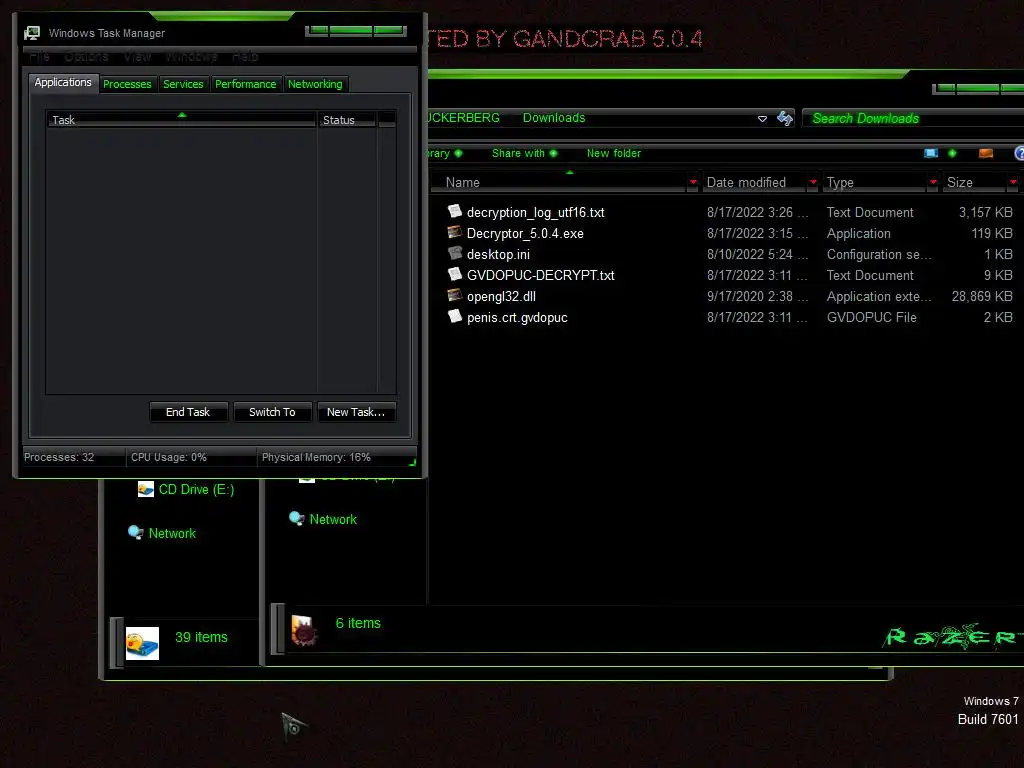
Task: Open the address bar history dropdown arrow
Action: click(761, 119)
